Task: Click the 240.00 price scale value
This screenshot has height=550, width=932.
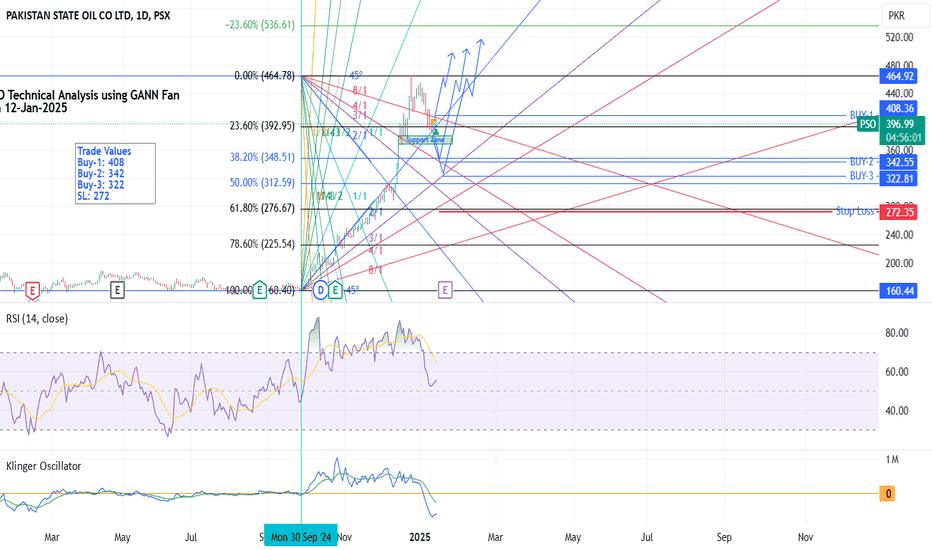Action: click(899, 235)
